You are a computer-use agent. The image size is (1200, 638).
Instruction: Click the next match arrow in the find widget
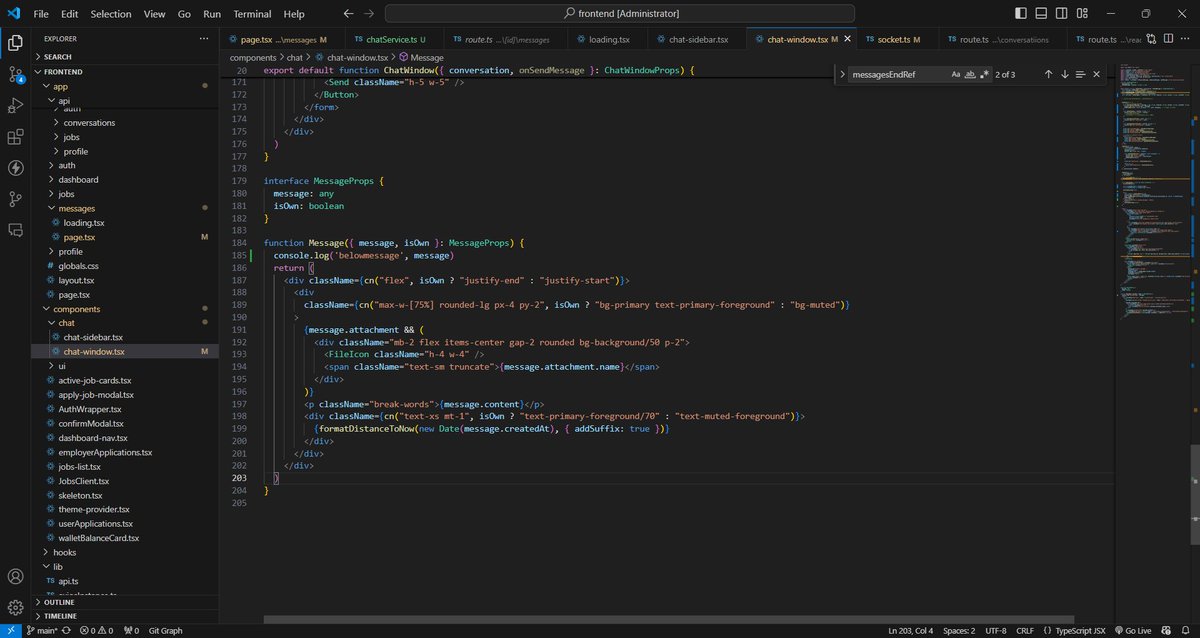1064,74
